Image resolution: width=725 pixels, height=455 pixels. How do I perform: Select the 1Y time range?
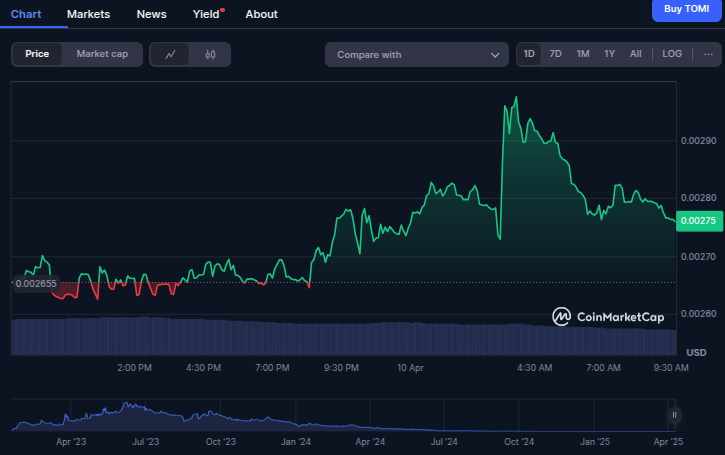point(609,54)
